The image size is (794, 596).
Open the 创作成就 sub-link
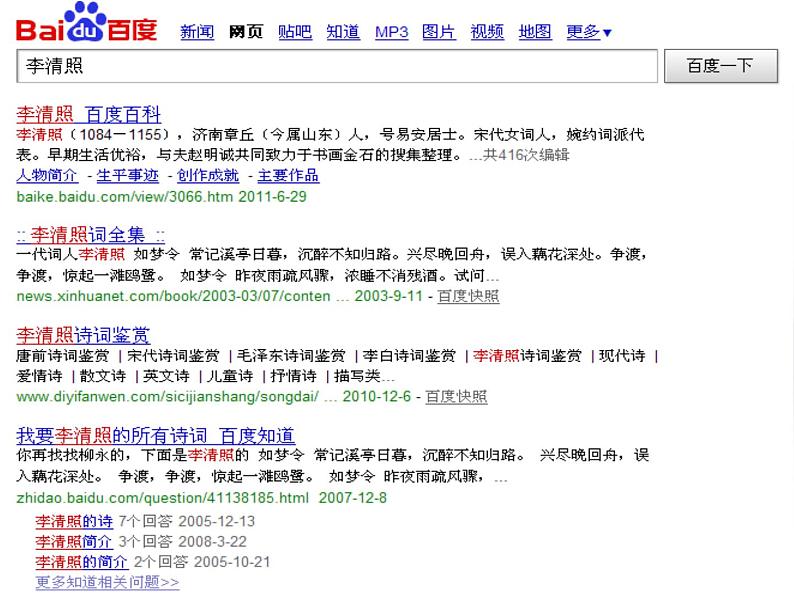(x=208, y=176)
